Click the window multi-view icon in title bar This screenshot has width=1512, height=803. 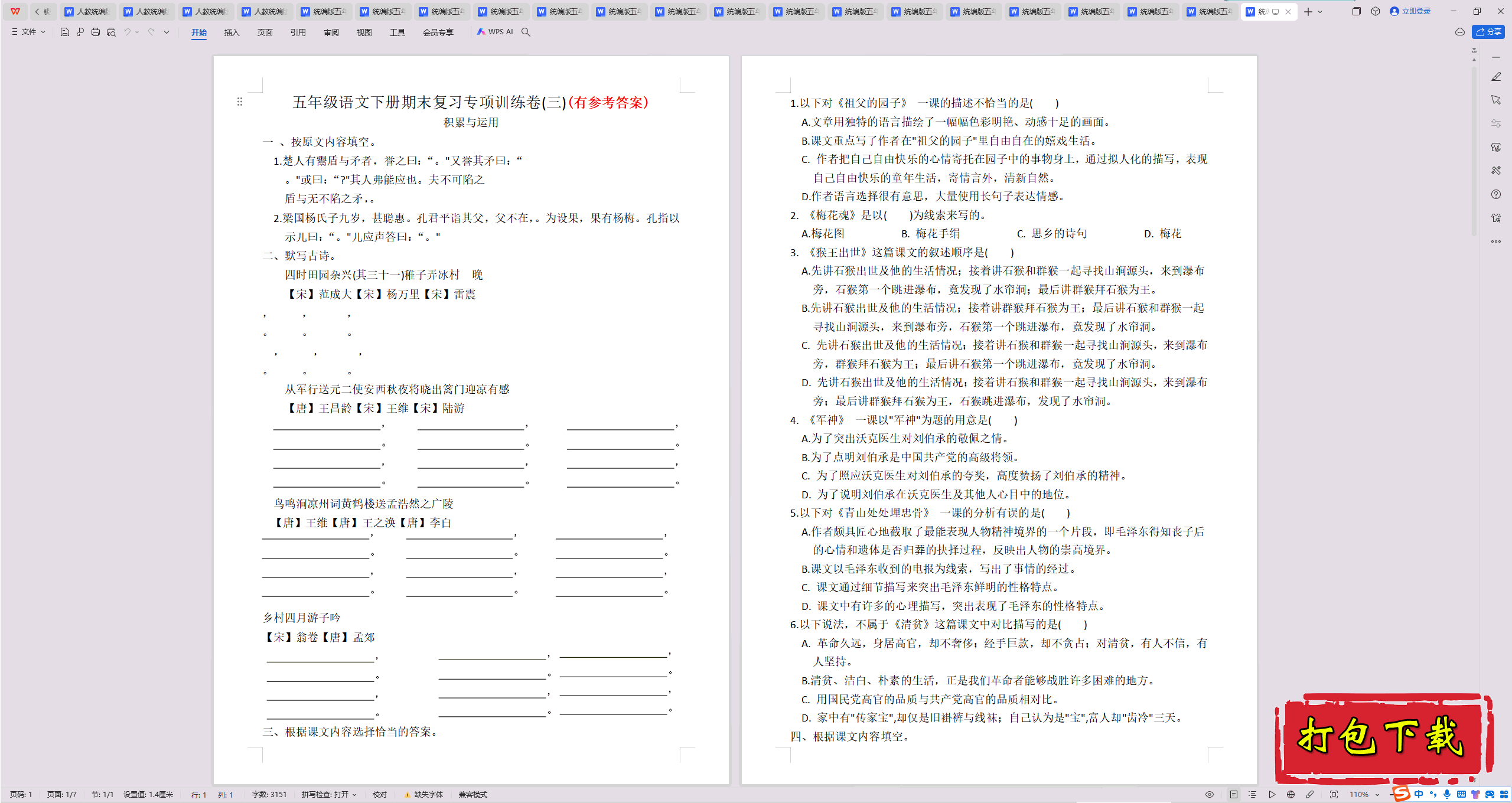pyautogui.click(x=1357, y=11)
